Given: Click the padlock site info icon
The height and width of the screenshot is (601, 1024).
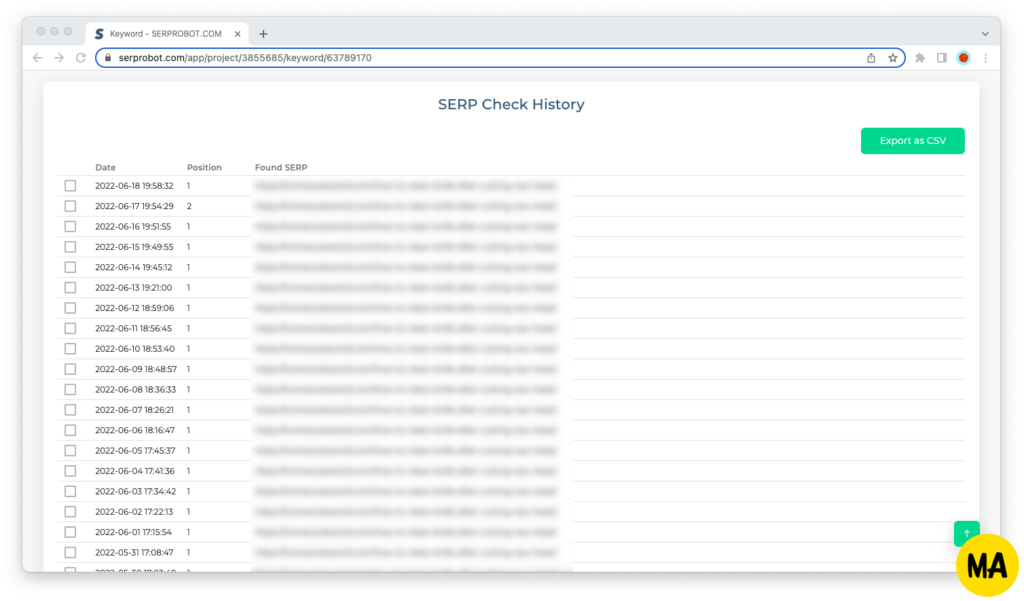Looking at the screenshot, I should (108, 58).
